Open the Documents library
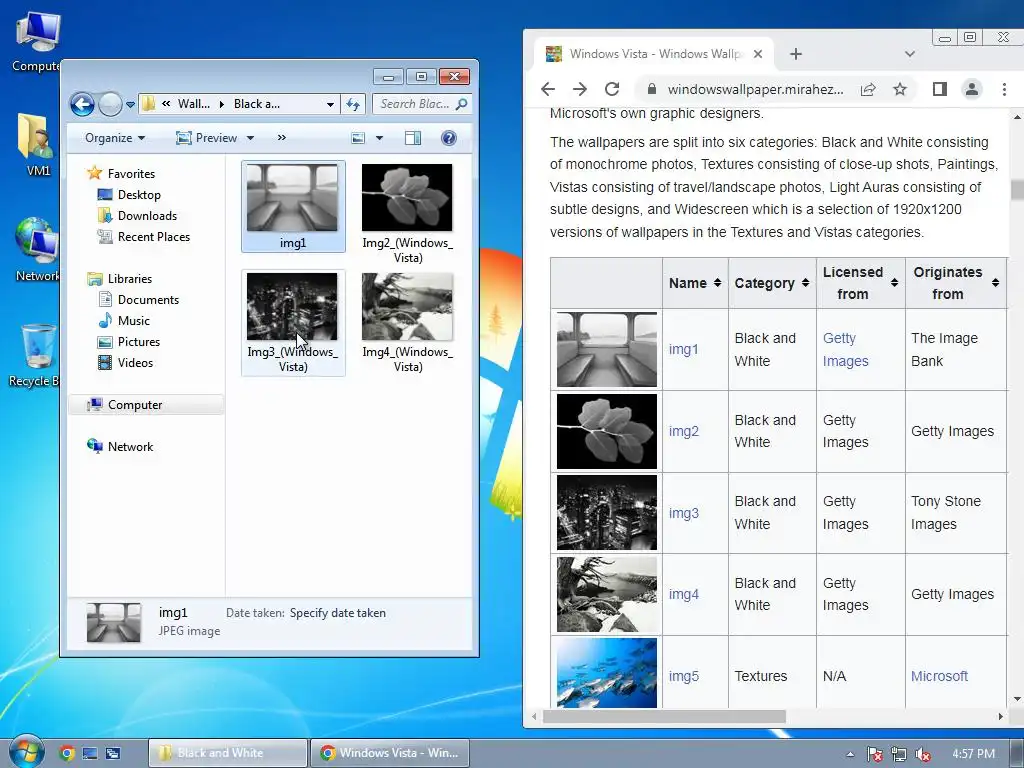1024x768 pixels. pyautogui.click(x=148, y=300)
